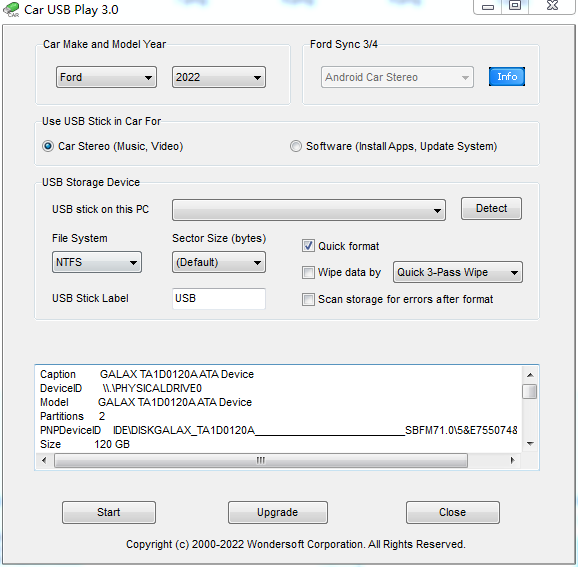
Task: Click the scroll down arrow in device info
Action: point(530,444)
